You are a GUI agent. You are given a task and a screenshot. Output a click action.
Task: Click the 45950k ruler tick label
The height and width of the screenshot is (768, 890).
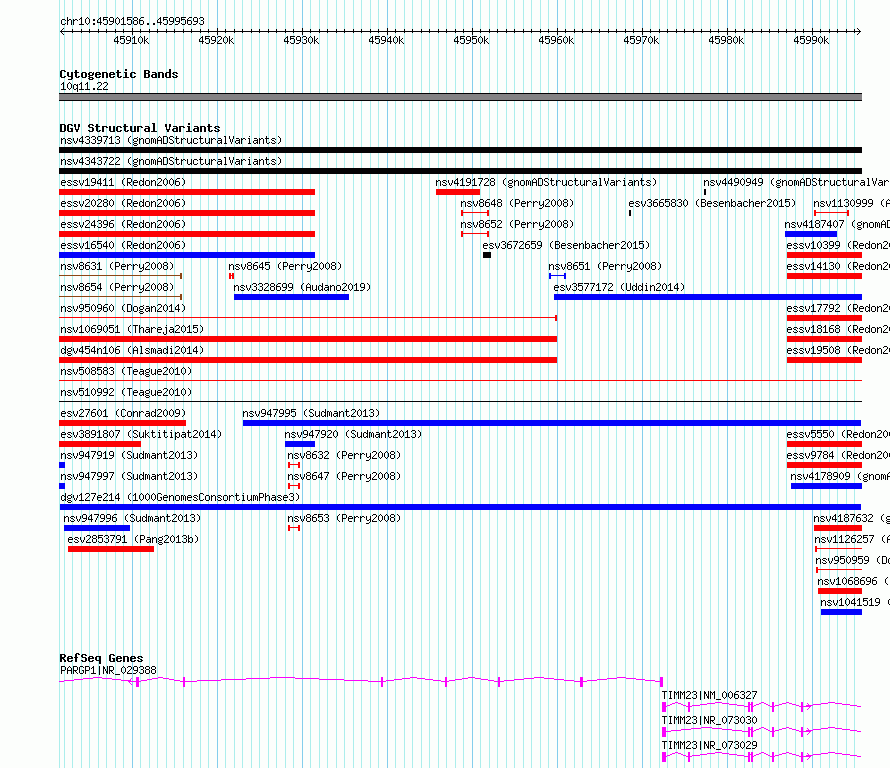pos(471,40)
